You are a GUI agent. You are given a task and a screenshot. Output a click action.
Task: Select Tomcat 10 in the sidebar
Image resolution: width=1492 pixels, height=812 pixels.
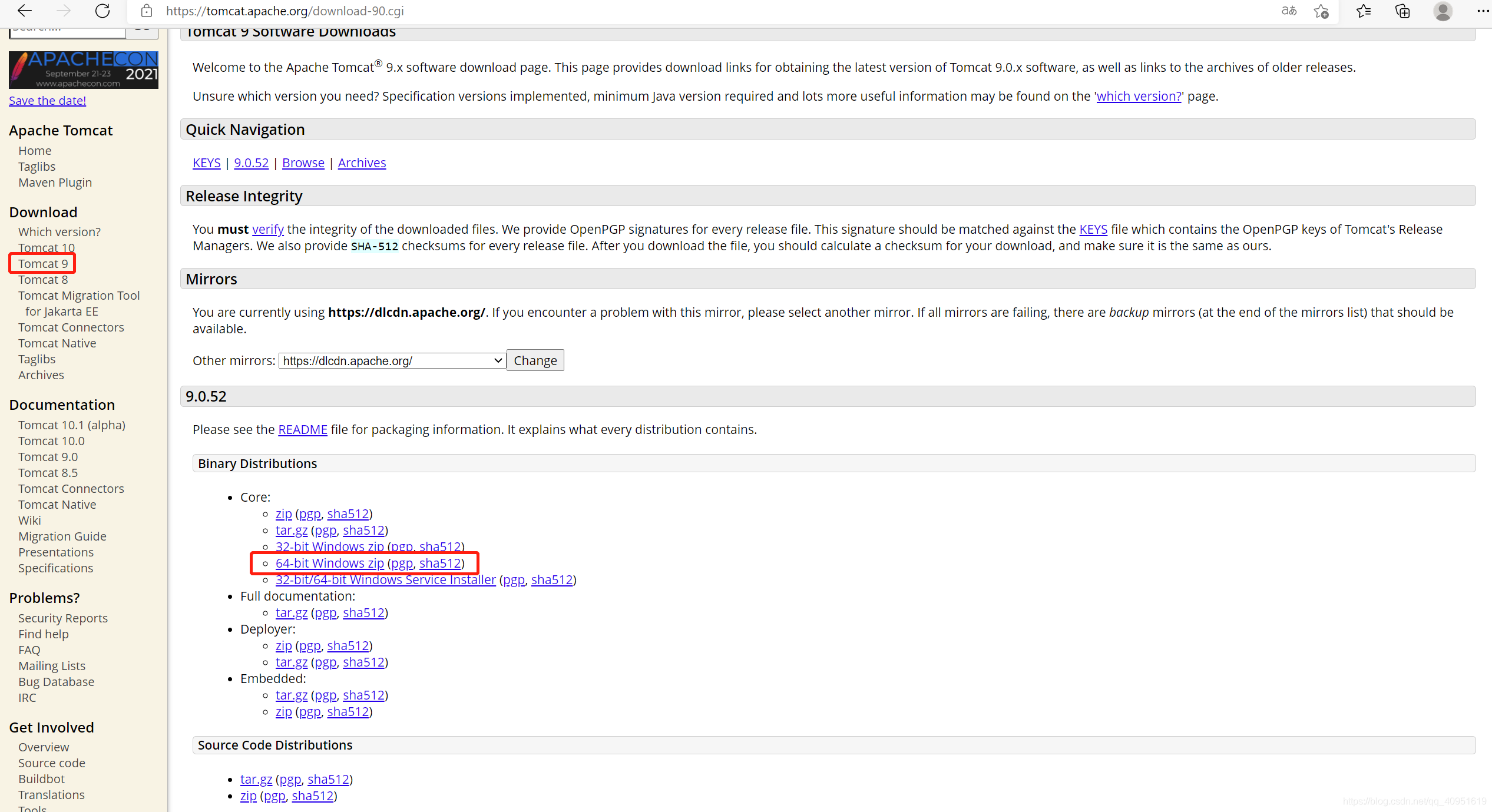(x=46, y=247)
